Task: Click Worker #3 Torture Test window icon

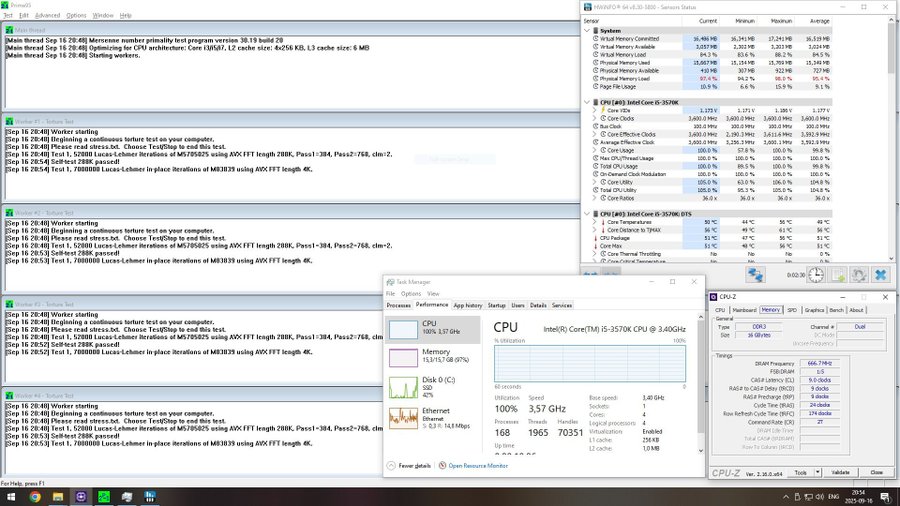Action: 9,304
